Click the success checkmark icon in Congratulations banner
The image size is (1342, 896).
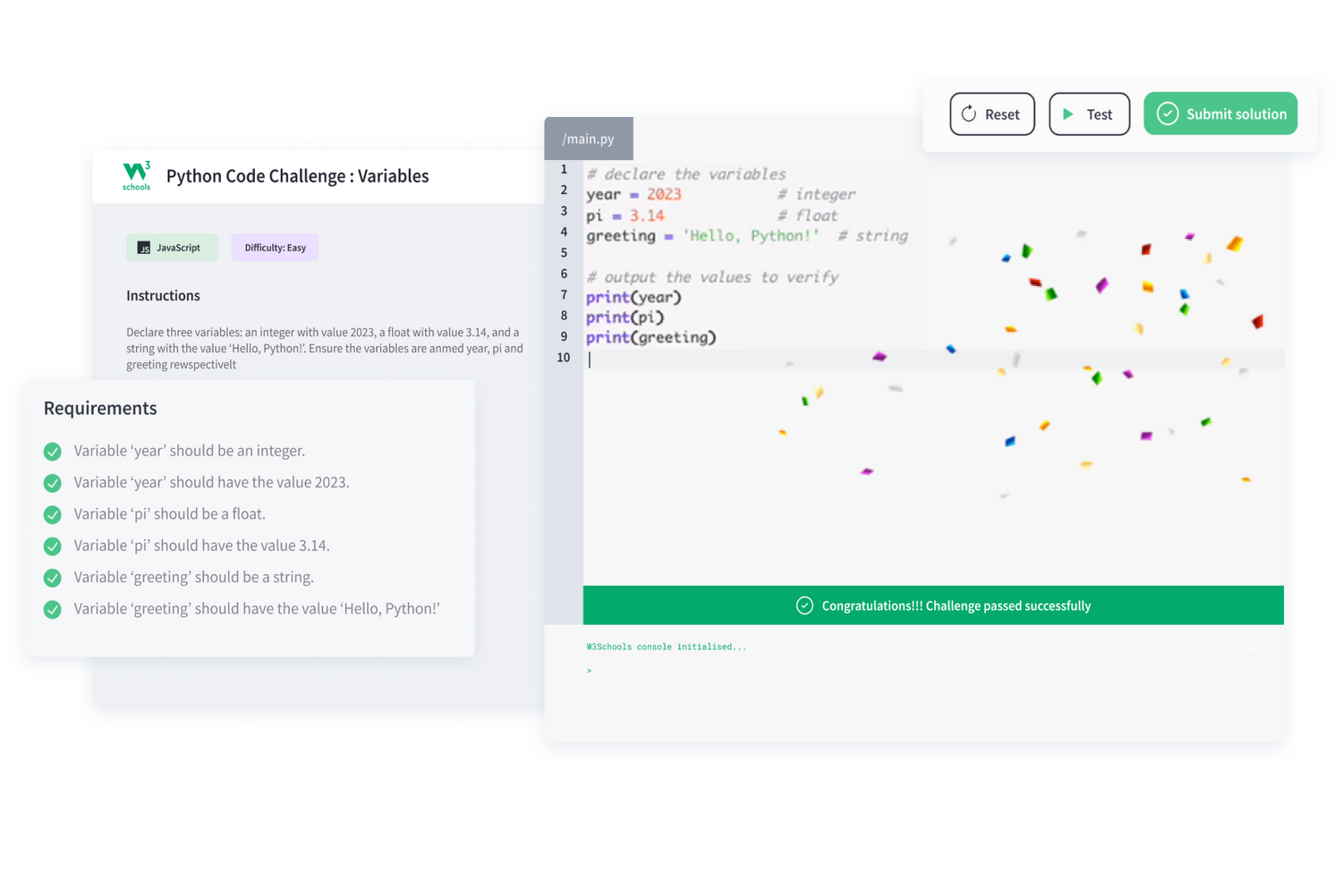coord(804,606)
